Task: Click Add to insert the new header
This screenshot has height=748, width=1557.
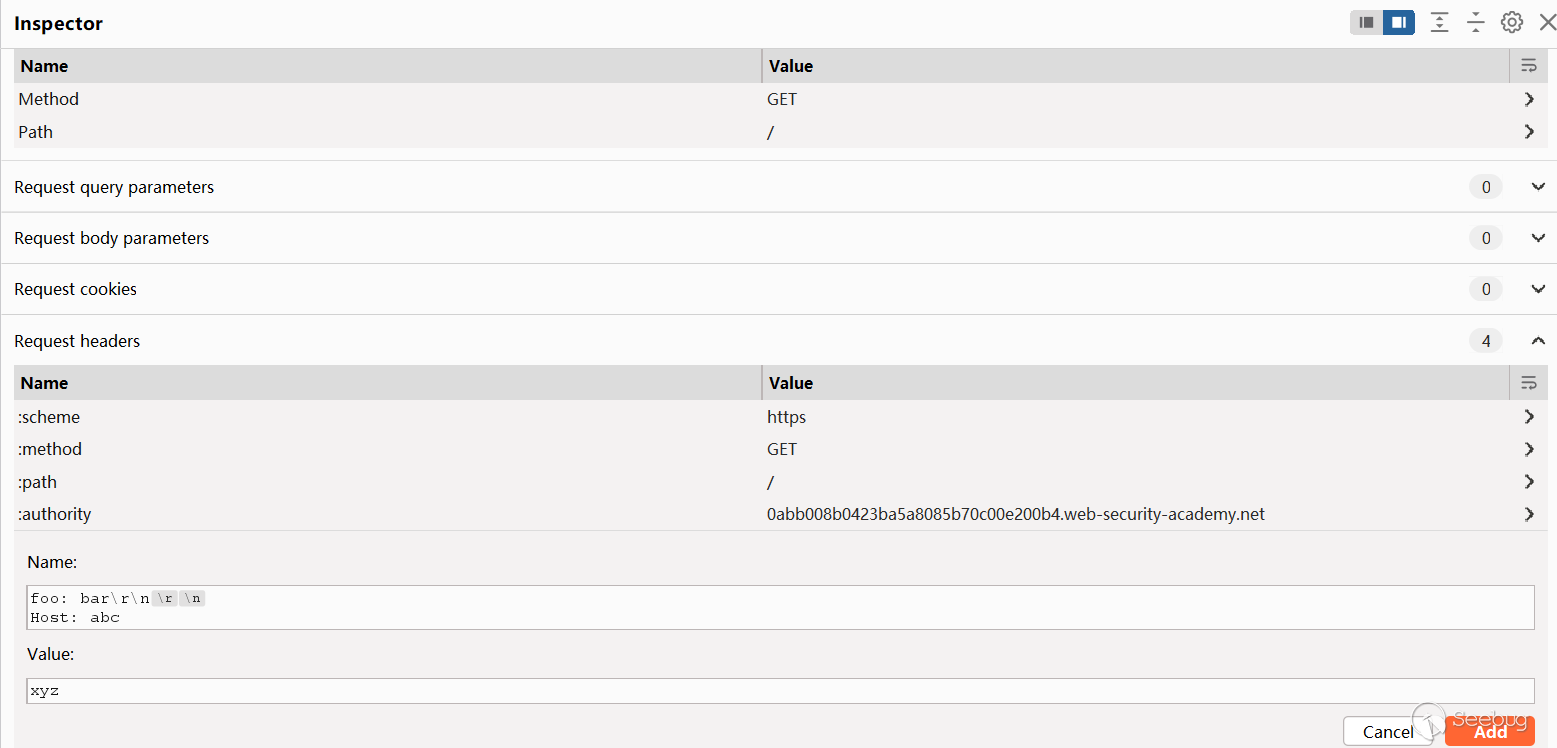Action: click(1490, 732)
